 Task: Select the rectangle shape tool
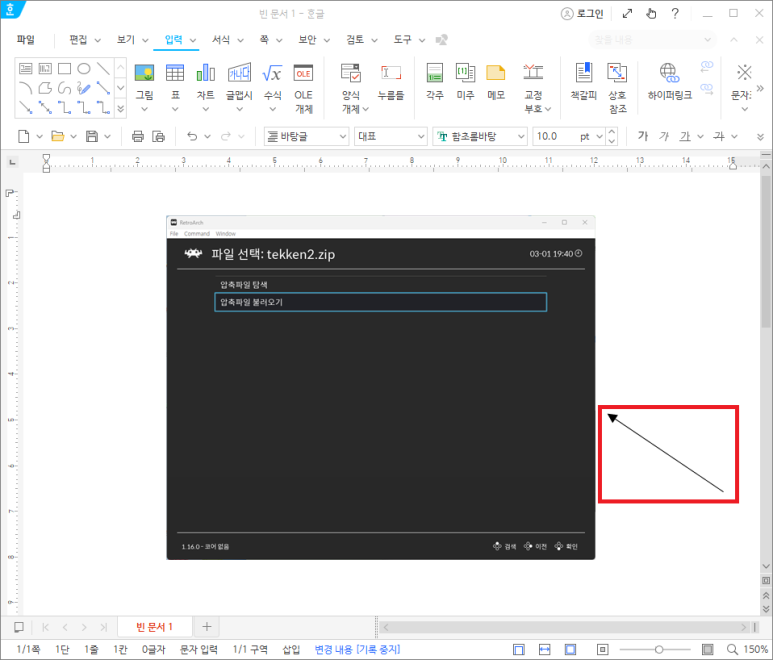pos(64,69)
